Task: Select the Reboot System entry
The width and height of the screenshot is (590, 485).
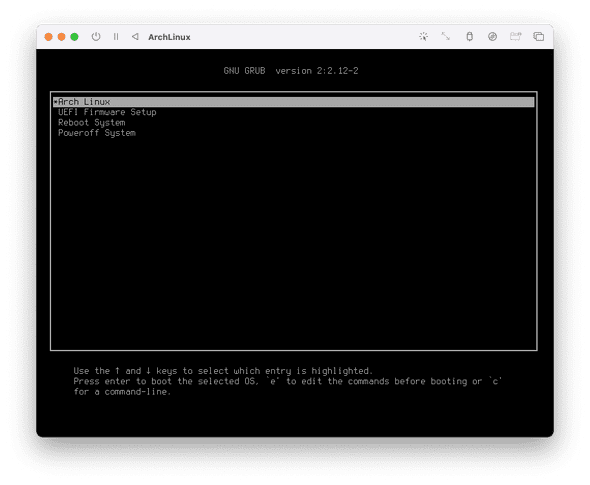Action: [91, 123]
